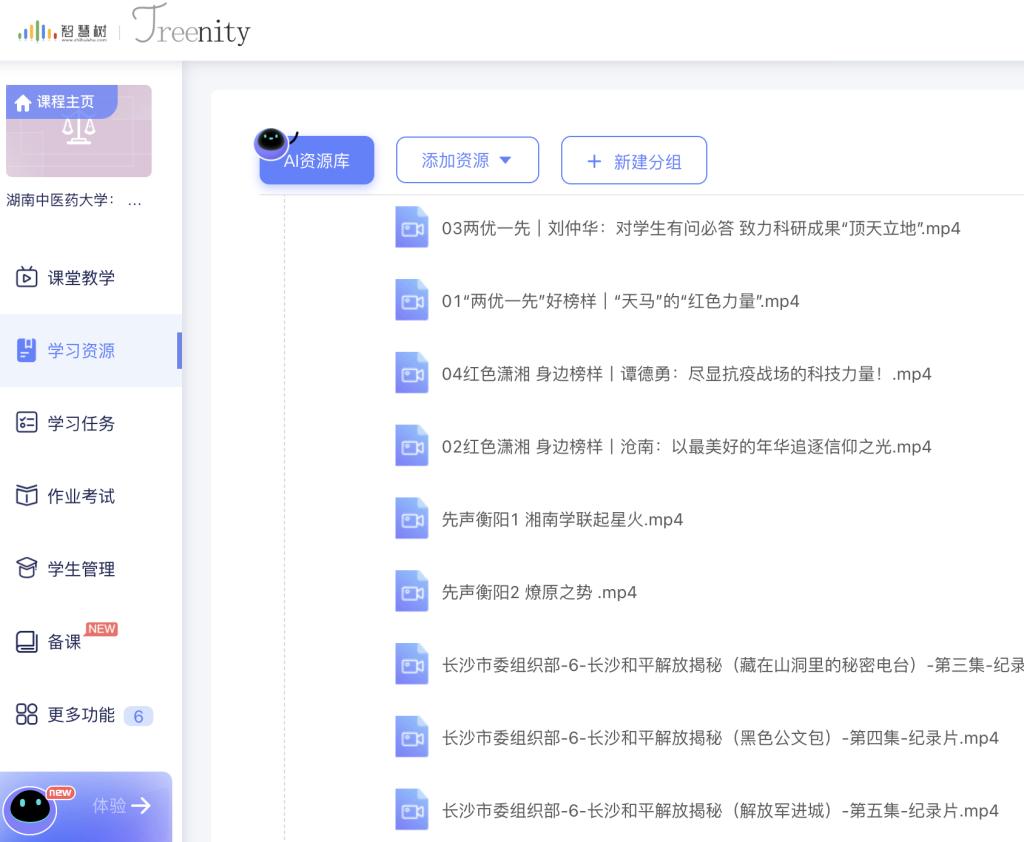Viewport: 1024px width, 842px height.
Task: Select 学习资源 in the sidebar
Action: tap(81, 351)
